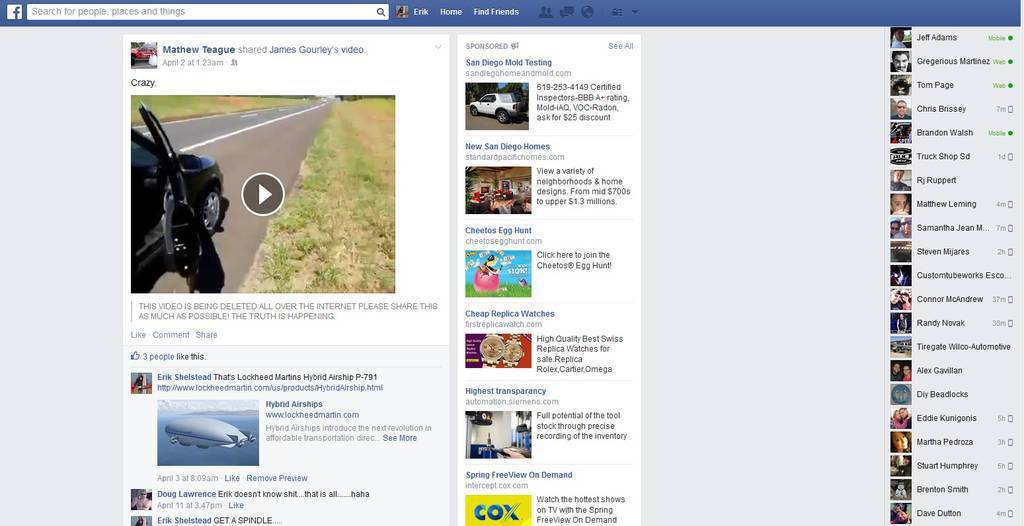Open San Diego Mold Testing ad title
1024x526 pixels.
tap(509, 63)
